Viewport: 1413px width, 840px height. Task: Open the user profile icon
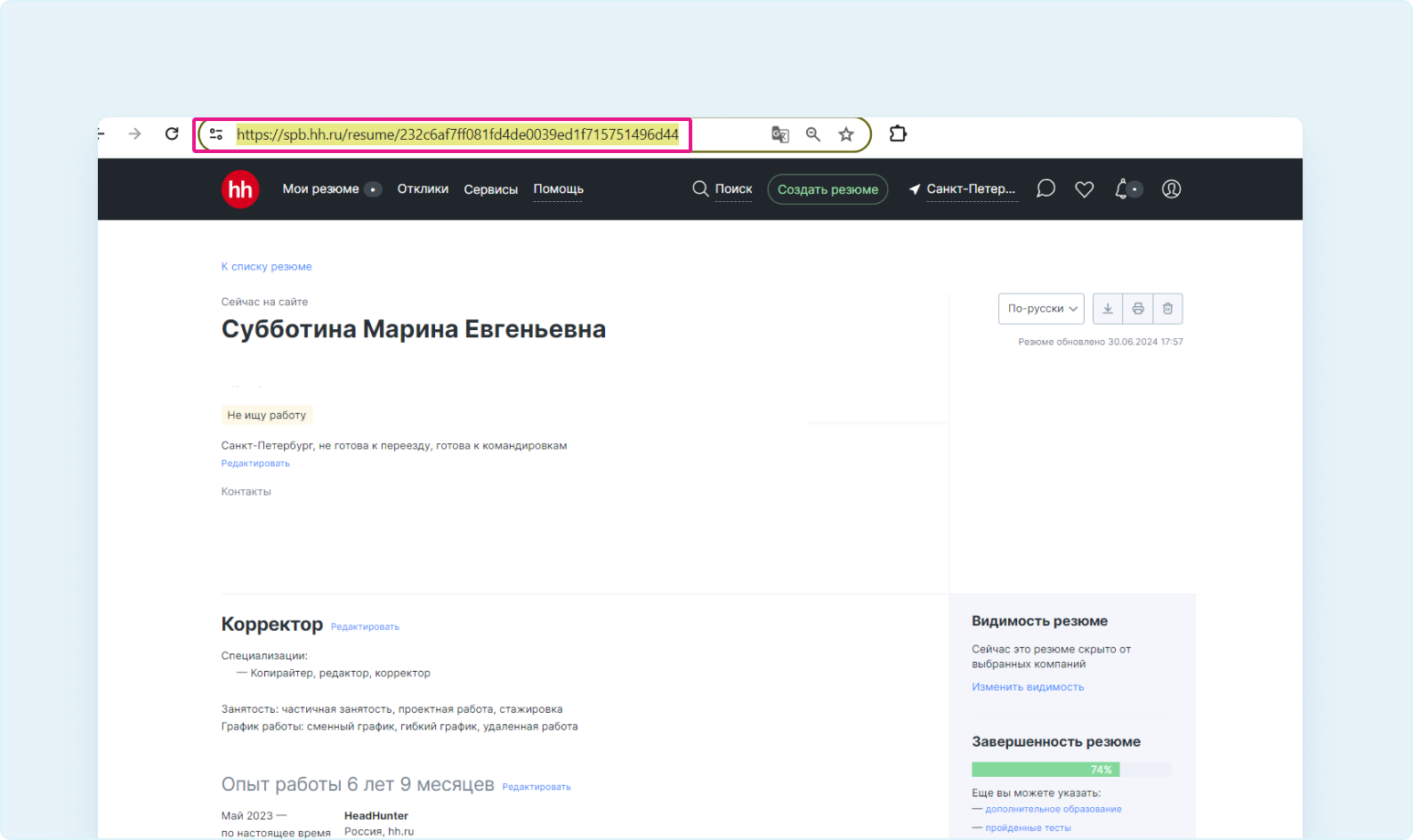coord(1171,189)
